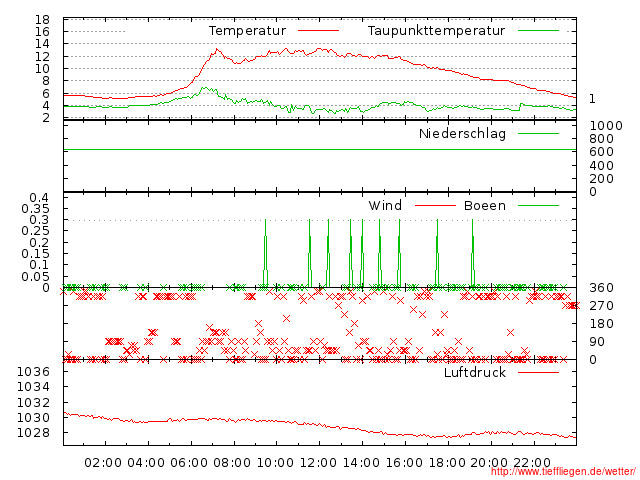Click the 90 wind direction axis value
This screenshot has width=640, height=480.
coord(597,342)
